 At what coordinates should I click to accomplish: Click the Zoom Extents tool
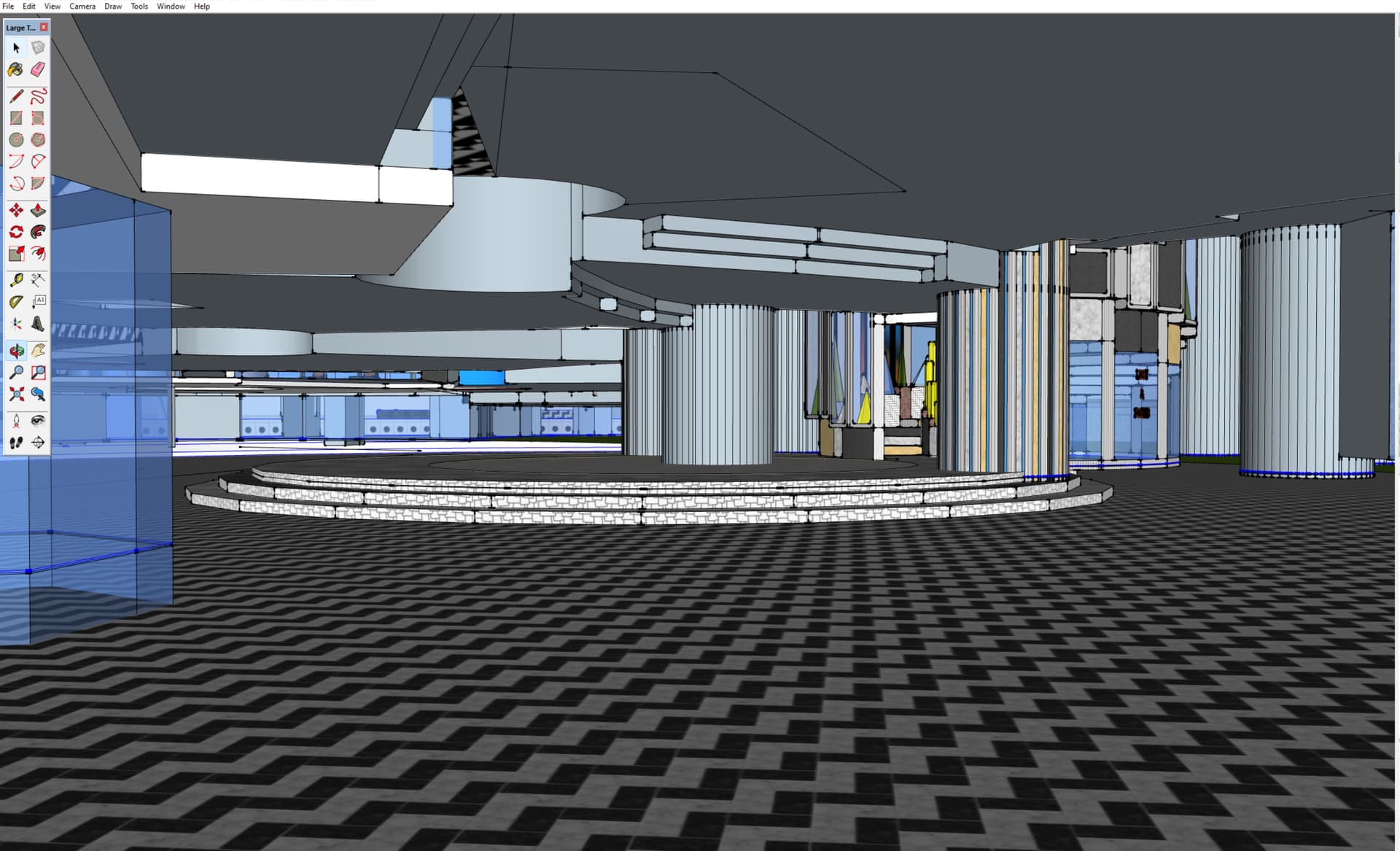tap(16, 395)
